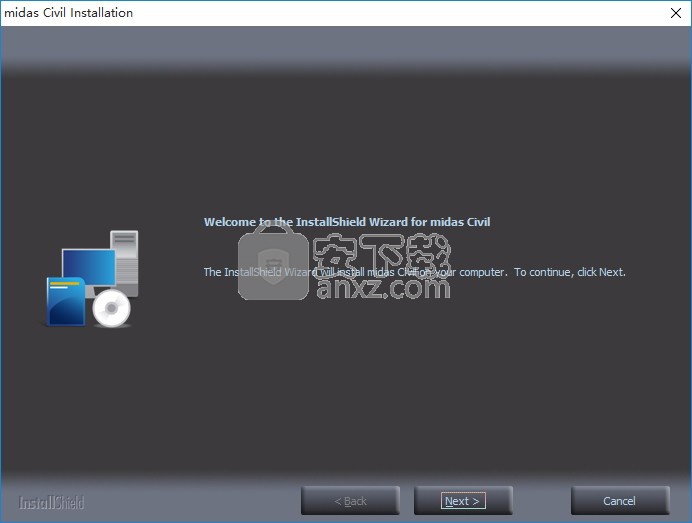Close the midas Civil Installation window
This screenshot has width=692, height=523.
click(676, 13)
